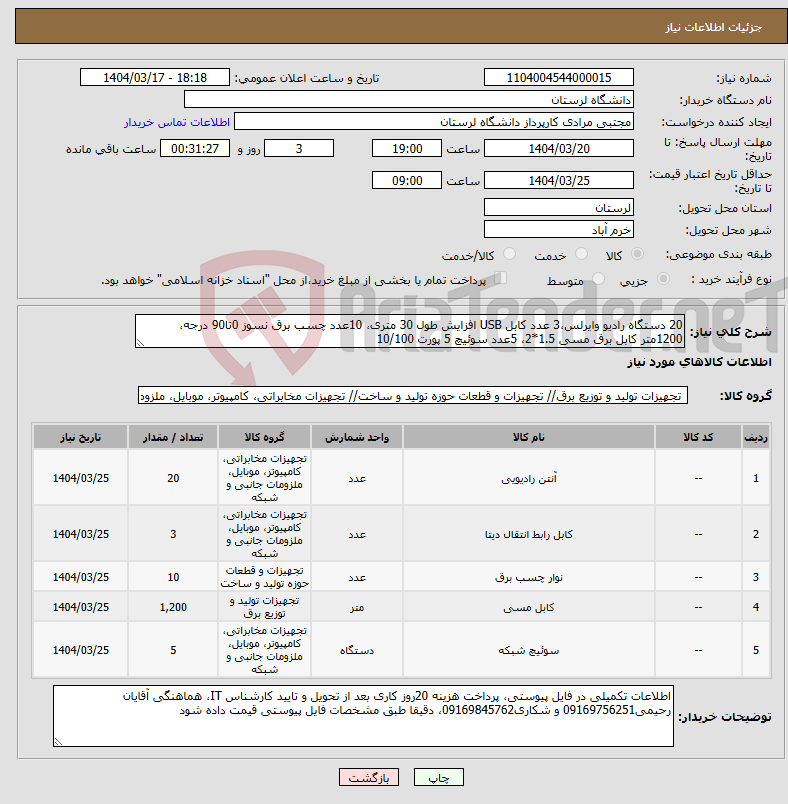The width and height of the screenshot is (788, 804).
Task: Click the گروه کالا column header
Action: click(x=265, y=437)
